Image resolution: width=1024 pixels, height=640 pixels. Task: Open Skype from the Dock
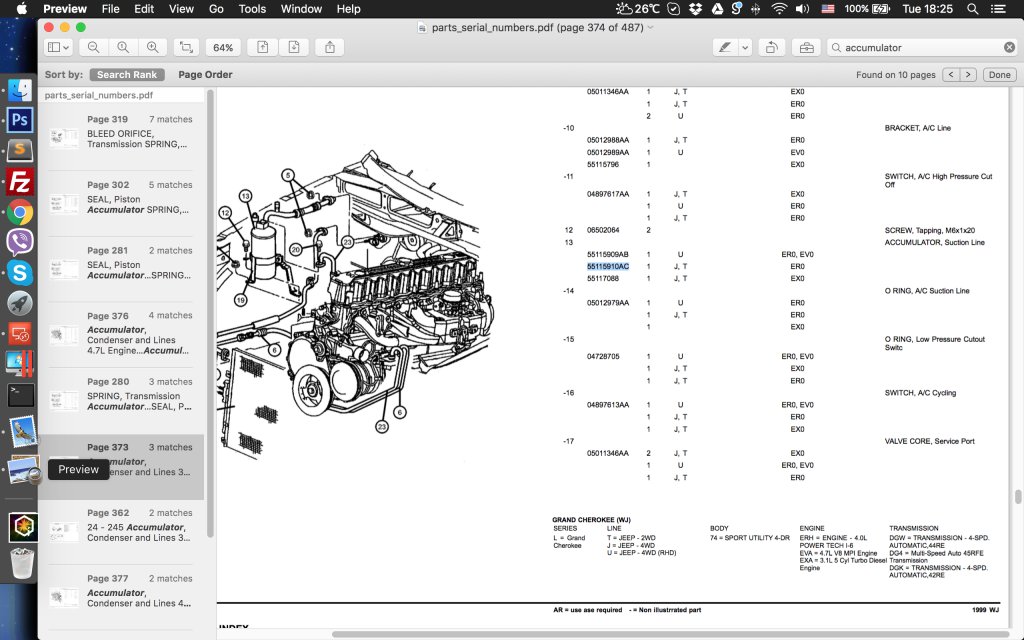coord(20,273)
